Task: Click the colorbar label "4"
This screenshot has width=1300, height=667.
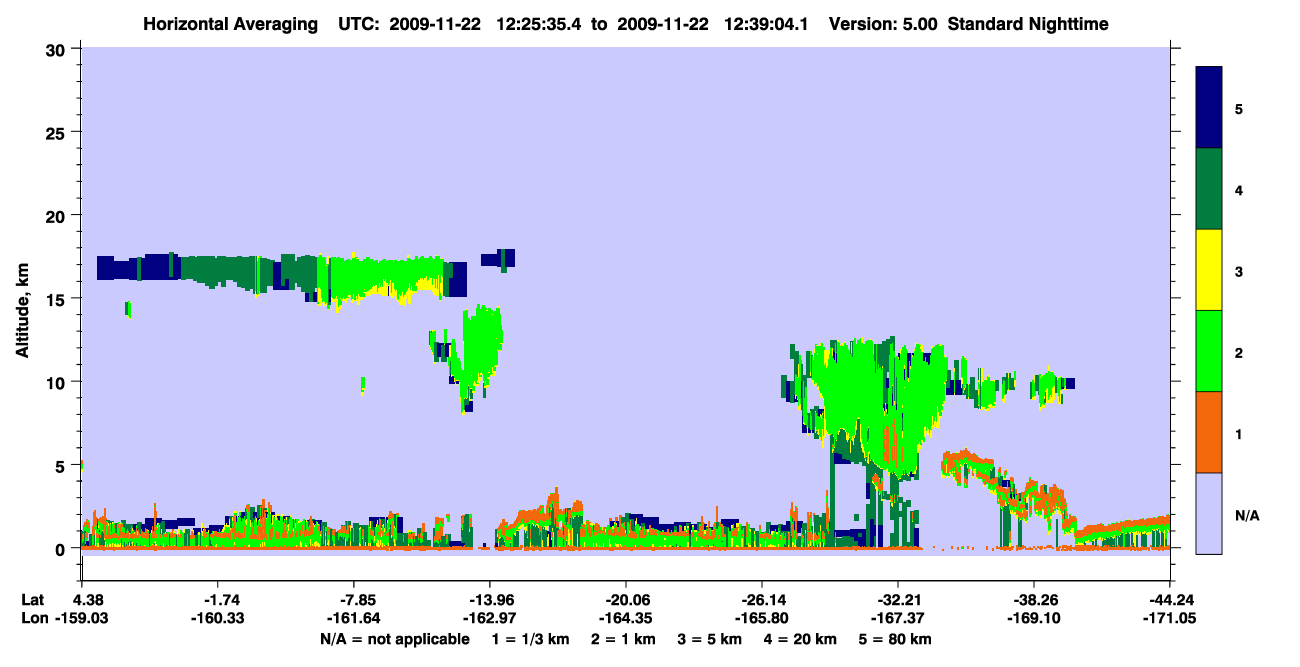Action: (1239, 189)
